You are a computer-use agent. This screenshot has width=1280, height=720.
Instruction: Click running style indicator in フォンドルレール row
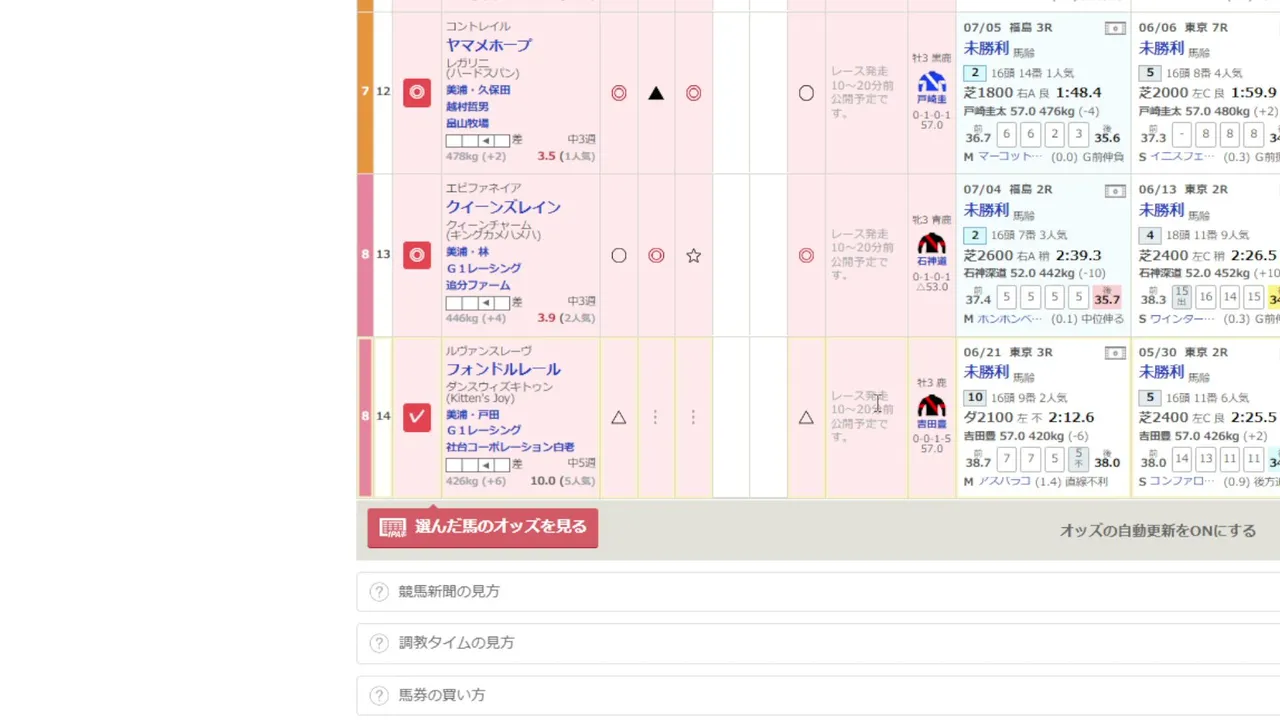(x=478, y=465)
